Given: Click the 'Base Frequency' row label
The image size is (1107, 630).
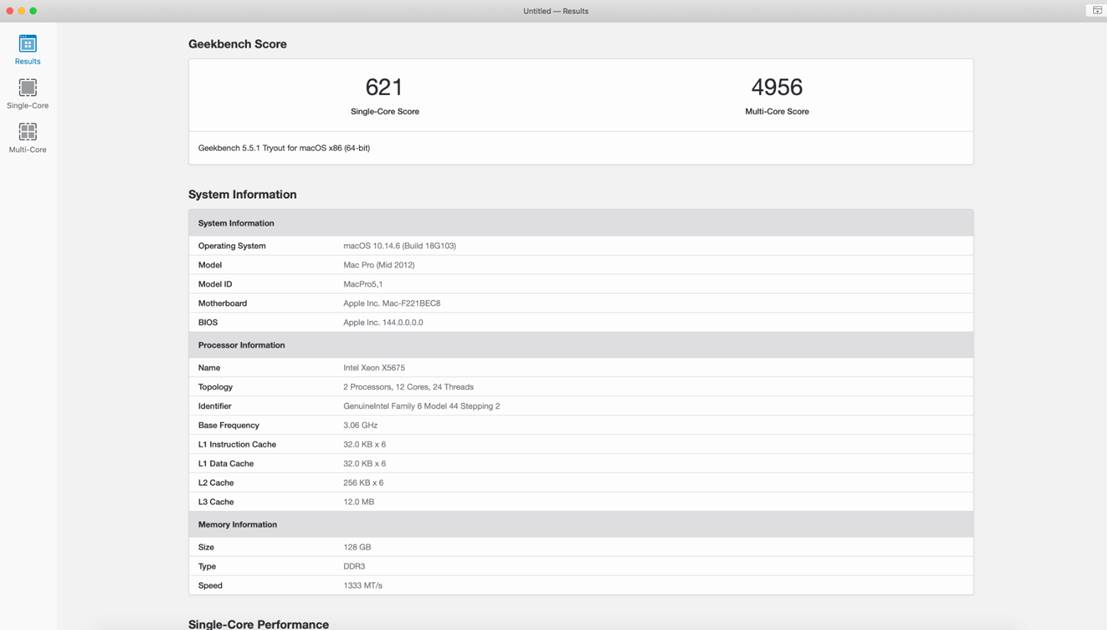Looking at the screenshot, I should tap(229, 425).
